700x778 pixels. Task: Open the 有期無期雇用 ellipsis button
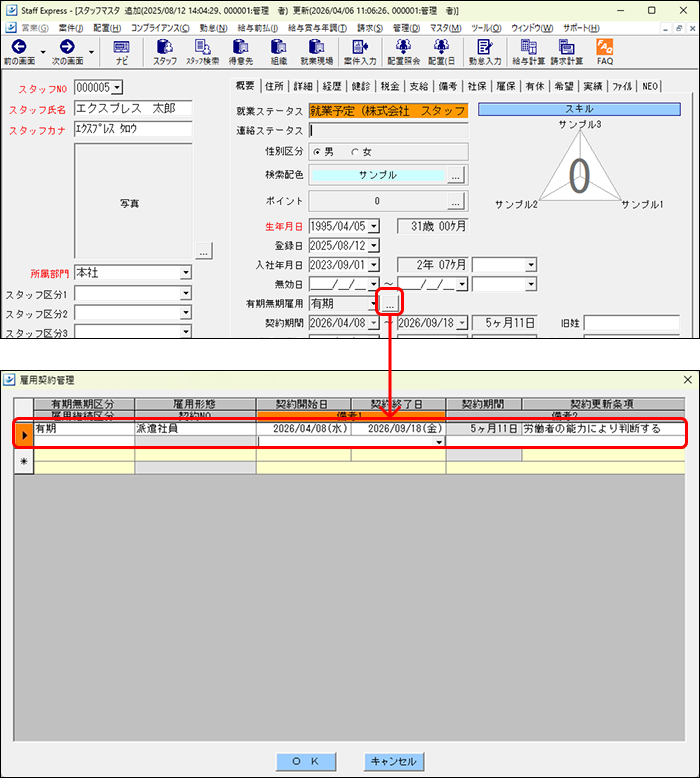pos(390,303)
